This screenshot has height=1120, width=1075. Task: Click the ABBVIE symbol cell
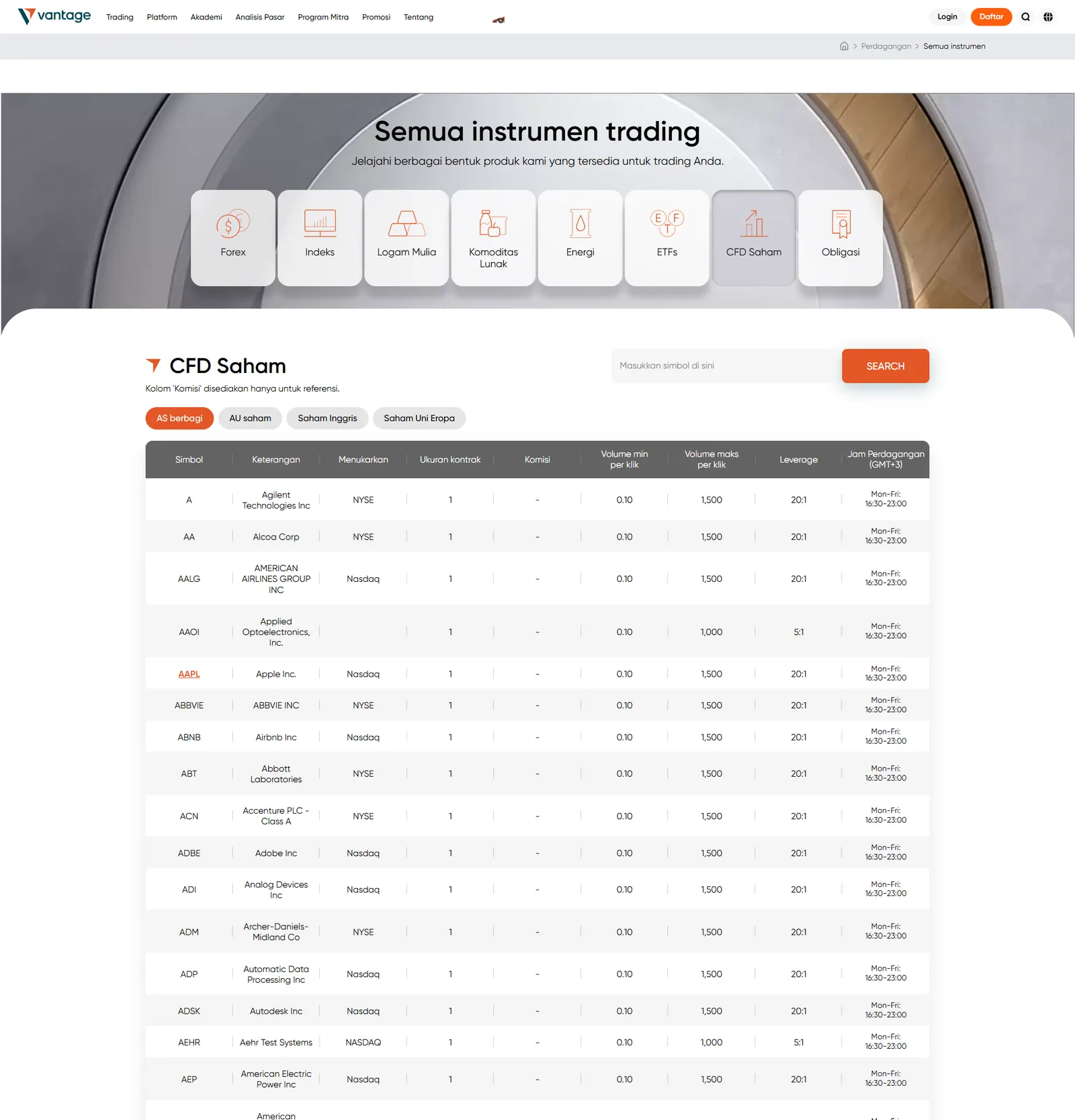point(189,705)
